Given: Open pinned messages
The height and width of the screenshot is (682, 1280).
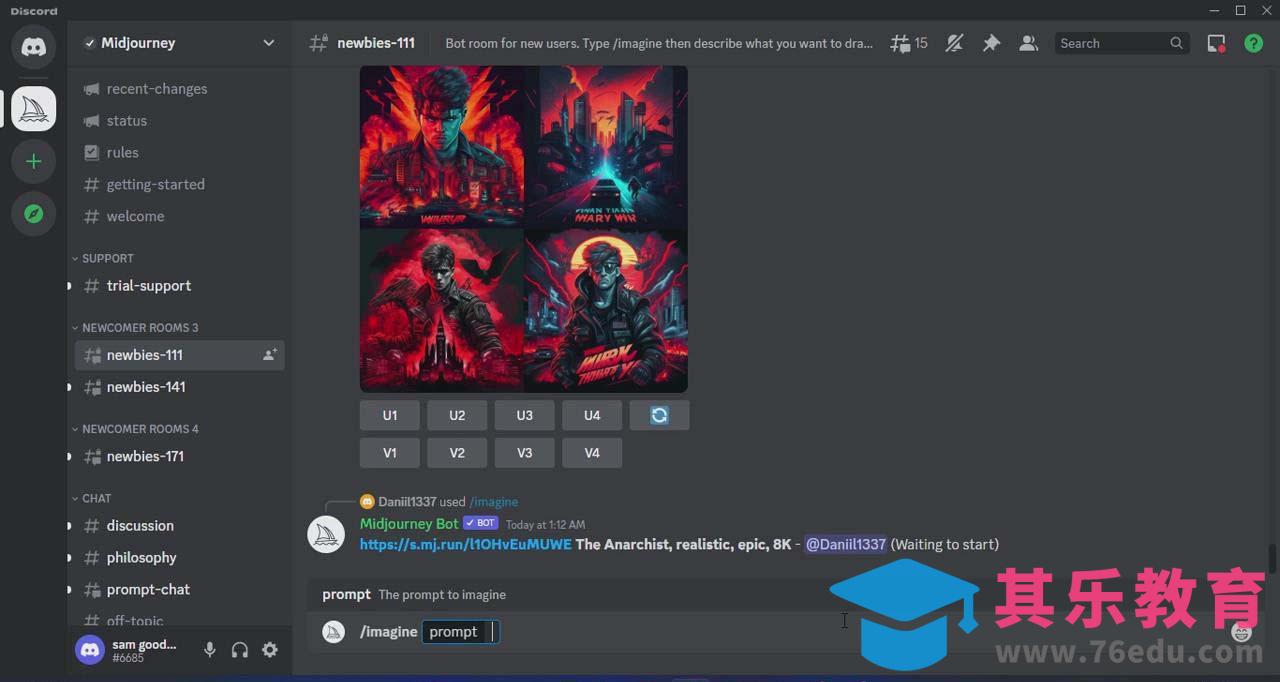Looking at the screenshot, I should click(x=991, y=43).
